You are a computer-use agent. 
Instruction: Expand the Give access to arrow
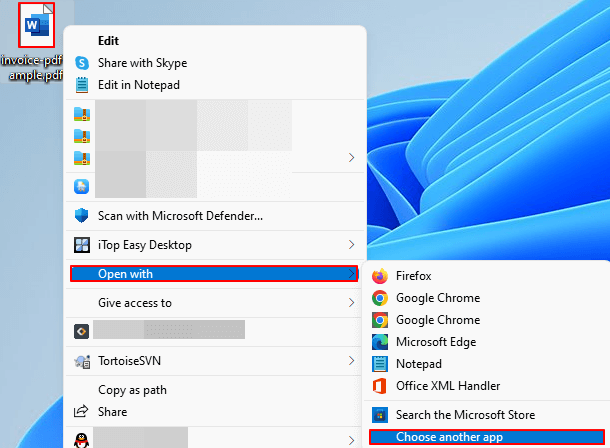pos(352,303)
